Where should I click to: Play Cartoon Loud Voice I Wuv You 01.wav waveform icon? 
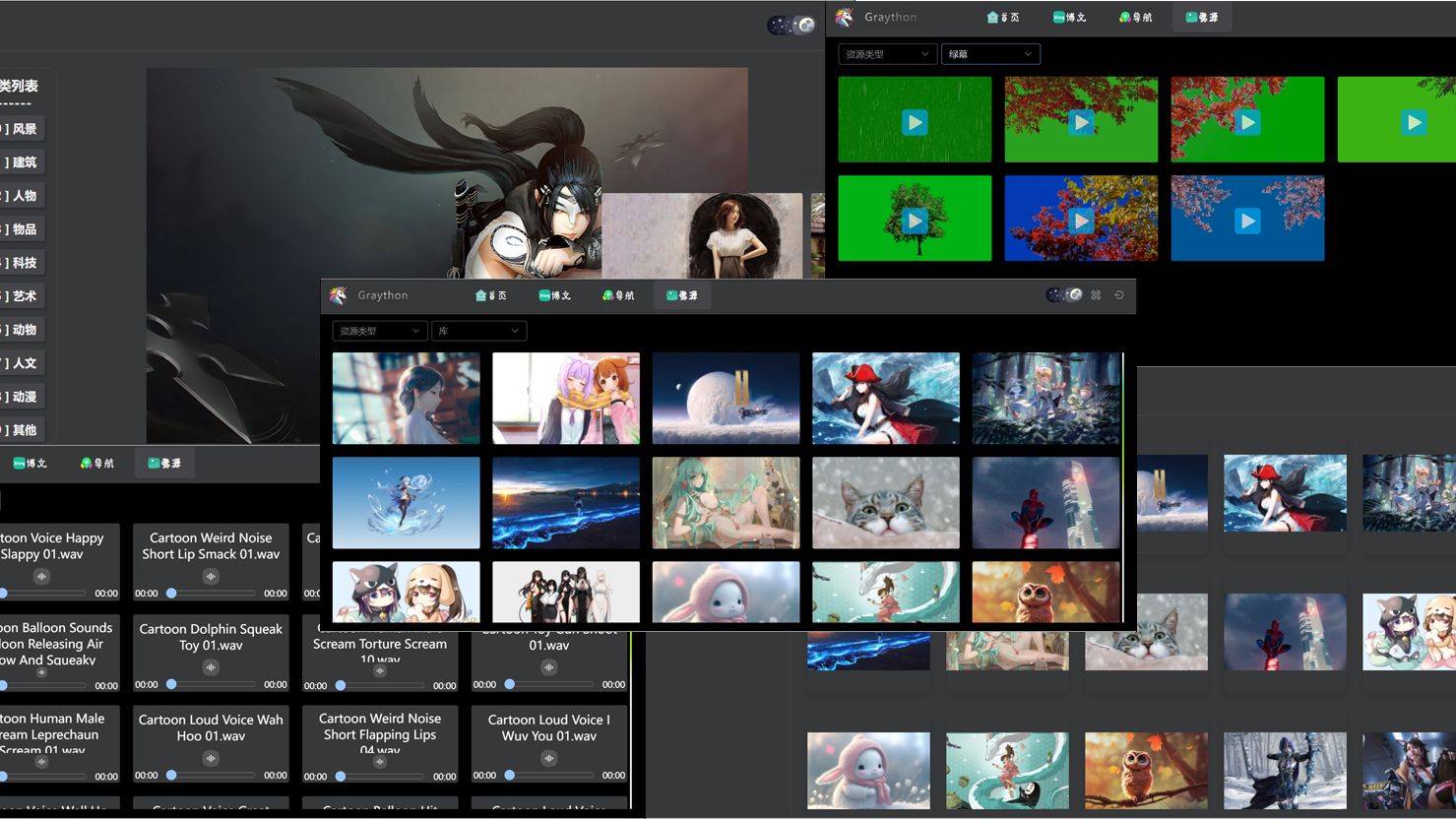pos(549,758)
